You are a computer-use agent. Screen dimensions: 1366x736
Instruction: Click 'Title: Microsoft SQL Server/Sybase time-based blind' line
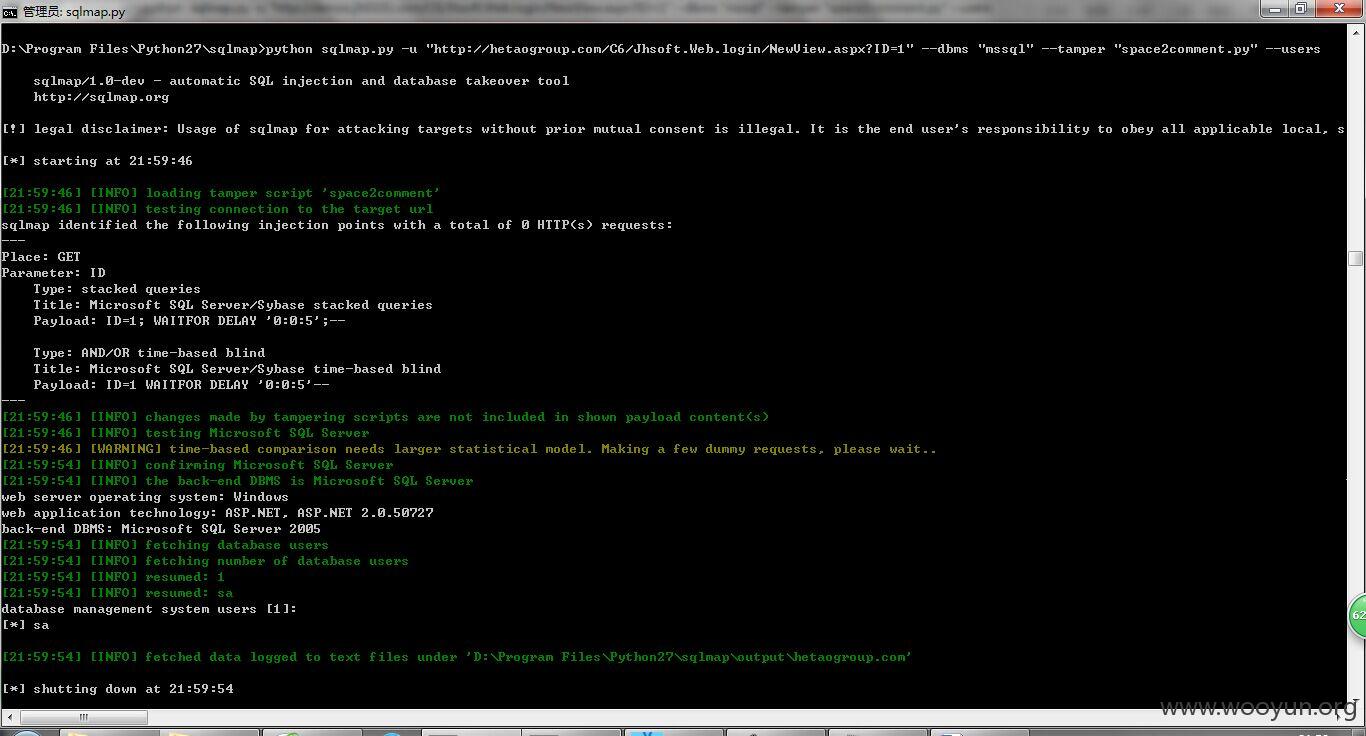pyautogui.click(x=237, y=369)
